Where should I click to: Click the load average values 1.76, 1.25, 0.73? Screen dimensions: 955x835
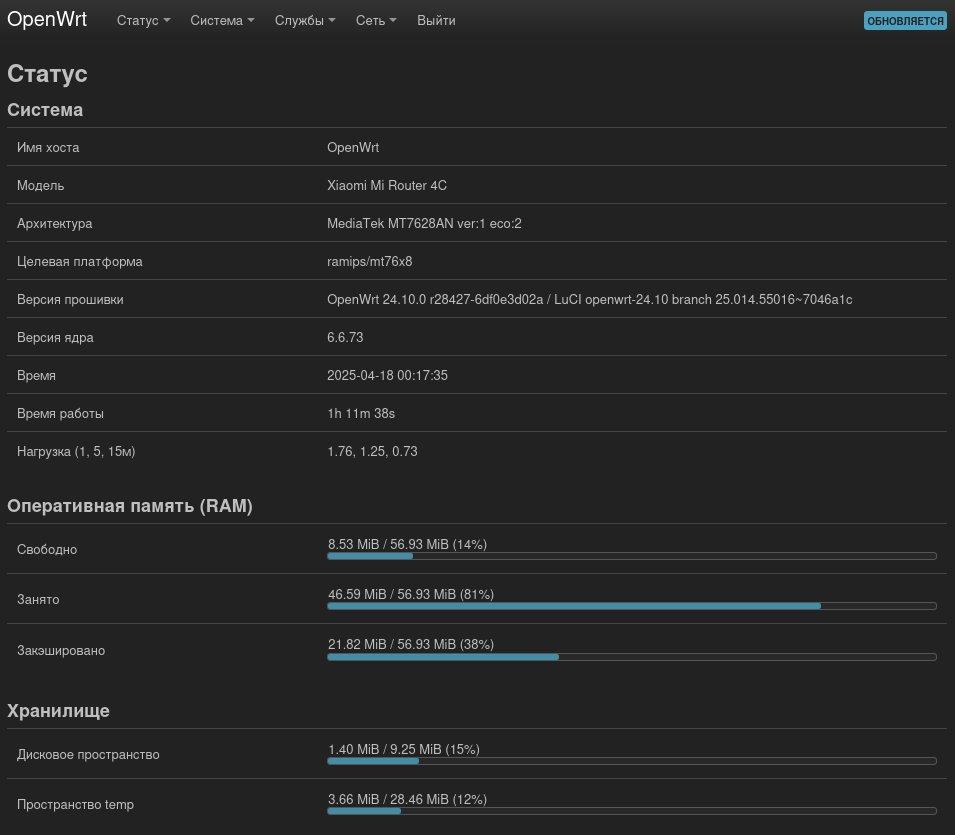pyautogui.click(x=372, y=452)
